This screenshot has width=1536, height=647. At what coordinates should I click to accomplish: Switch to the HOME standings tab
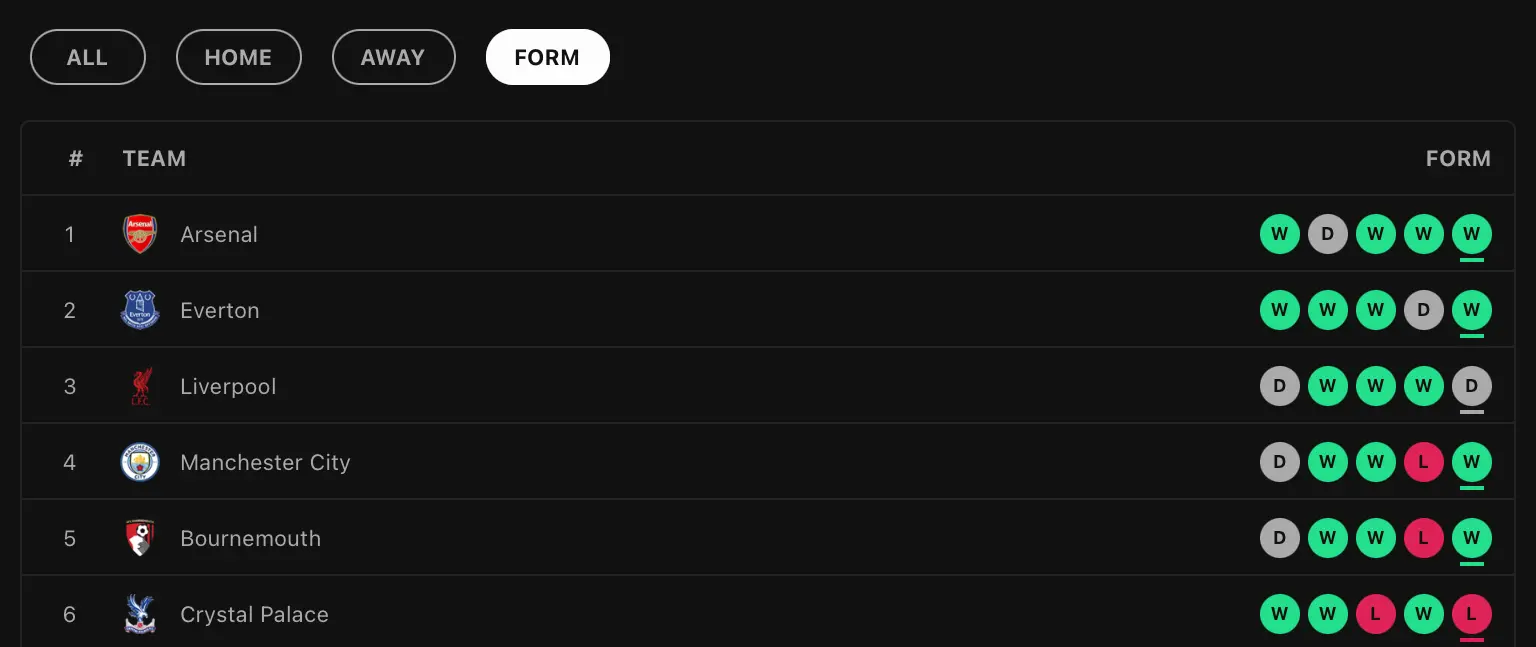click(x=238, y=57)
